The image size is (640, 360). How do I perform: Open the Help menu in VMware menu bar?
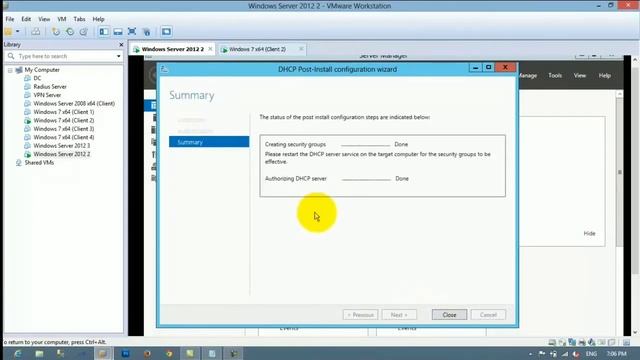pos(98,19)
